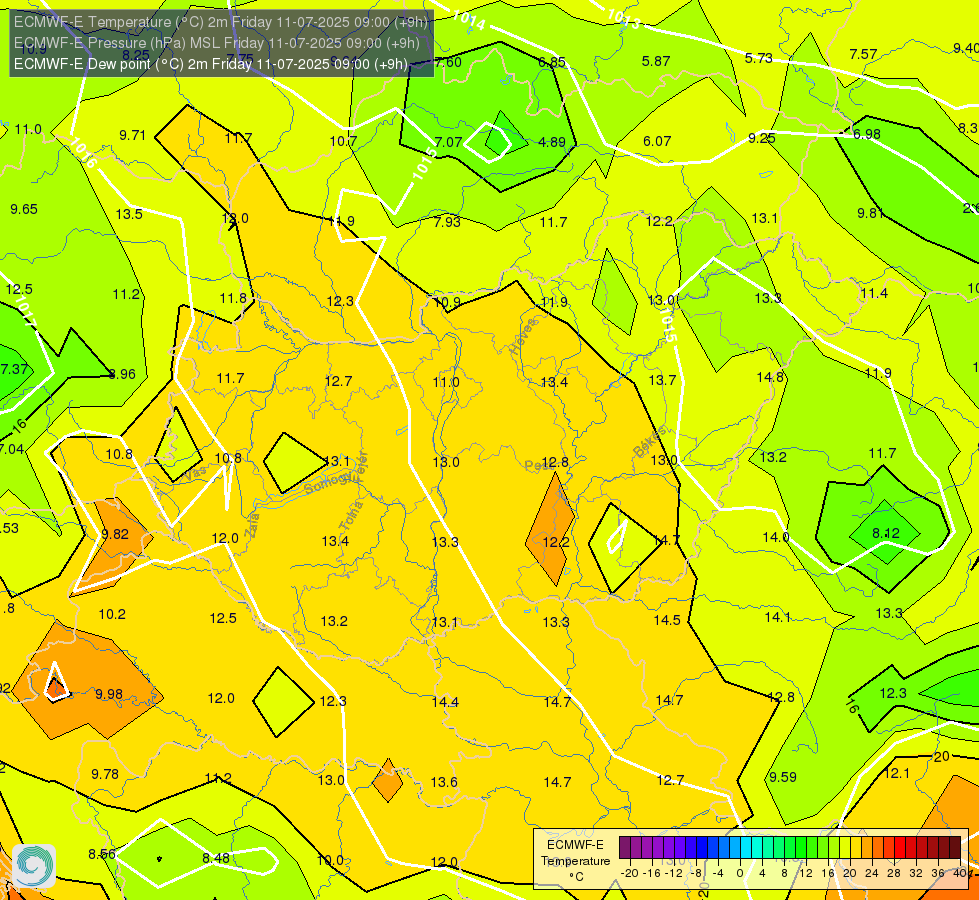Click the dew point value 9.98
This screenshot has height=900, width=979.
point(109,695)
